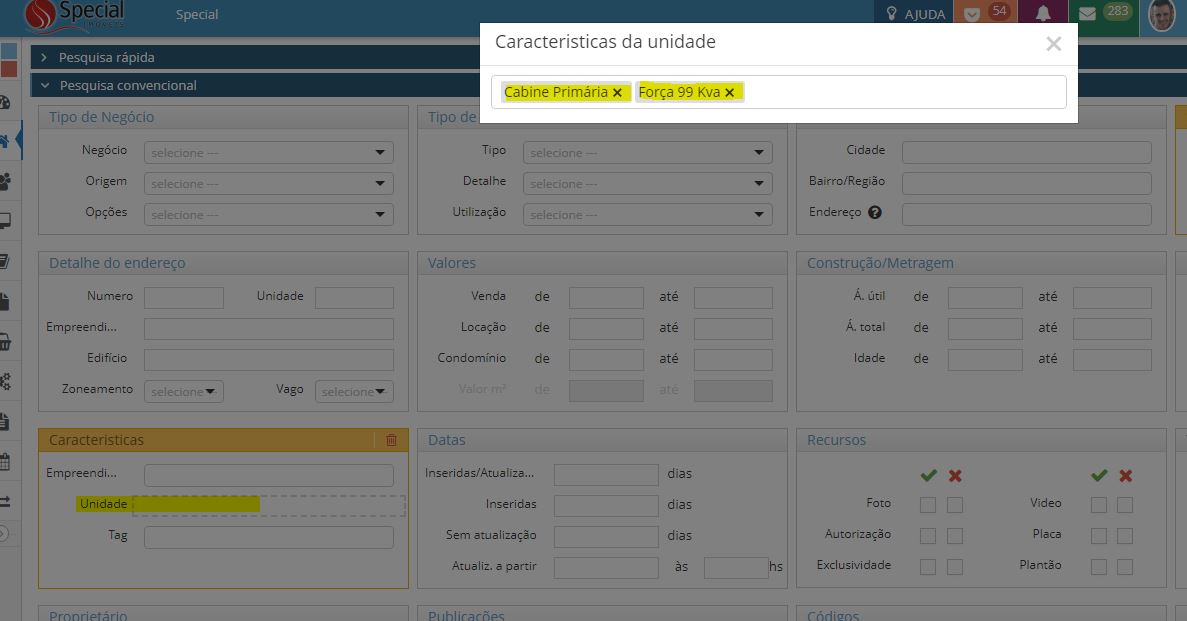Click the notification bell icon
The image size is (1187, 621).
tap(1042, 13)
